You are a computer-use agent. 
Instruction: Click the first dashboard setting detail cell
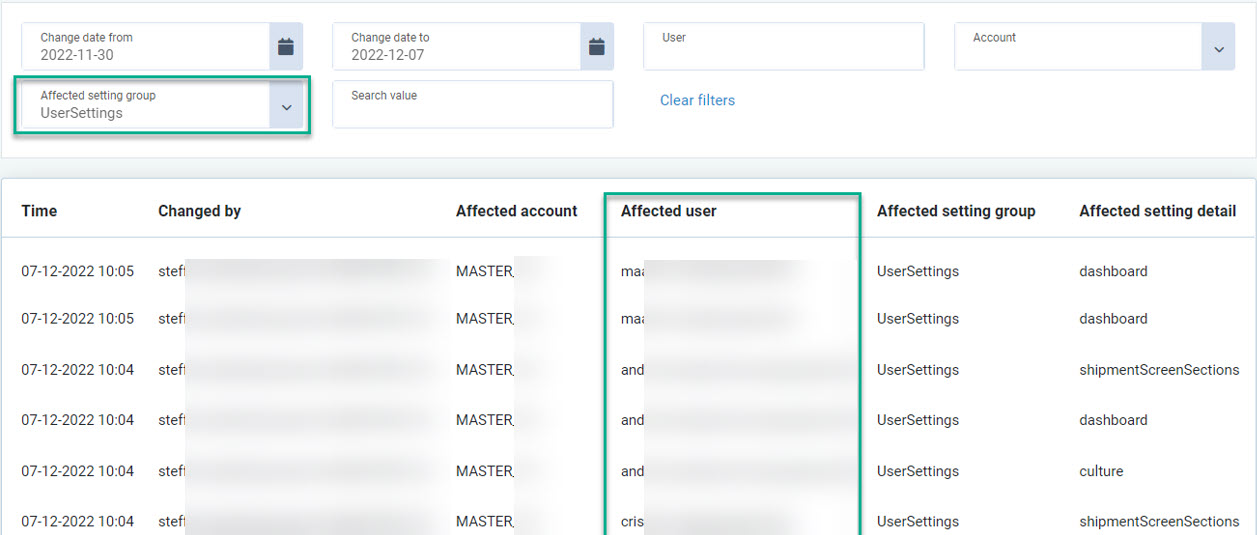pos(1113,271)
